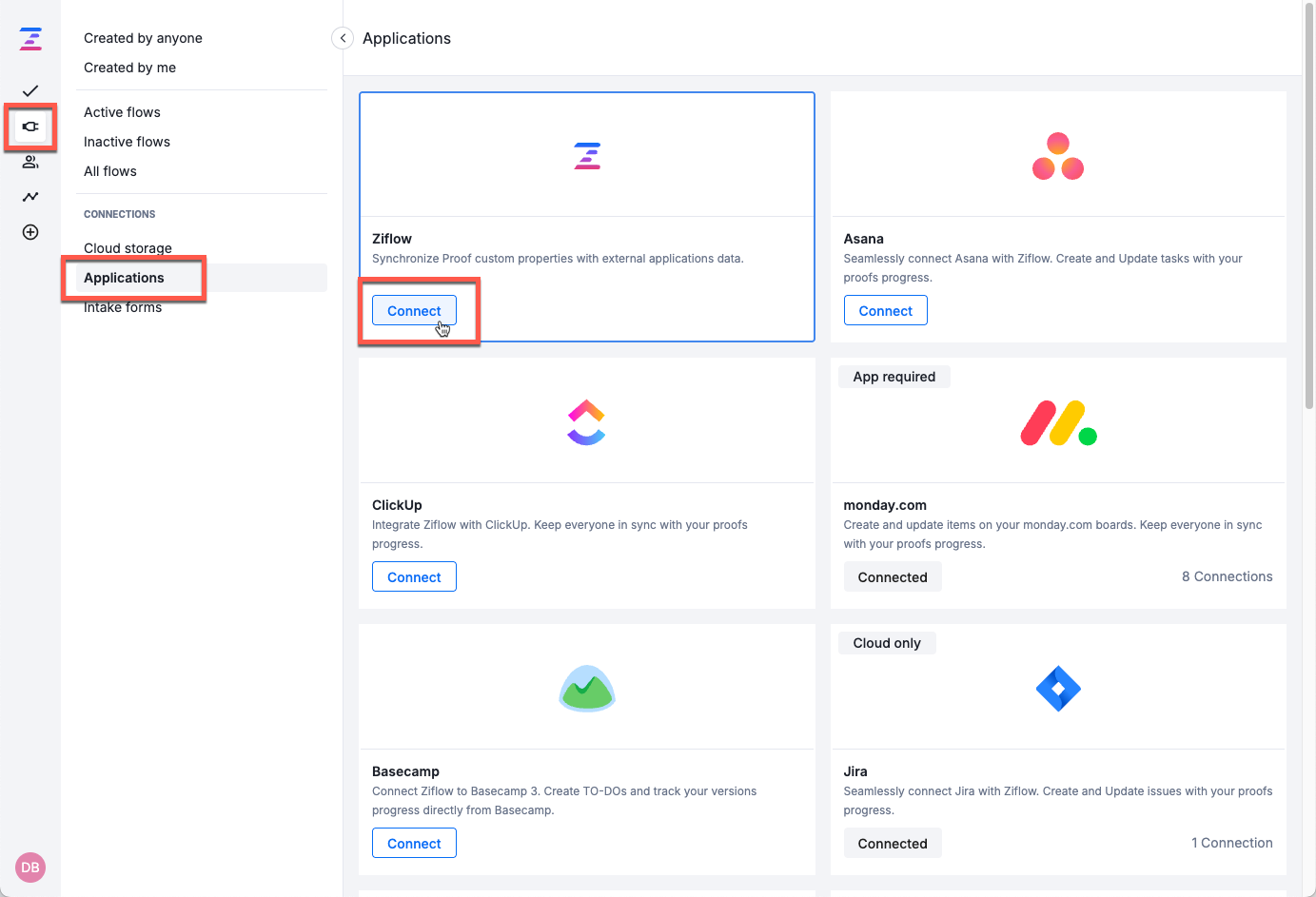Image resolution: width=1316 pixels, height=897 pixels.
Task: Select the ClickUp diamond logo
Action: tap(586, 420)
